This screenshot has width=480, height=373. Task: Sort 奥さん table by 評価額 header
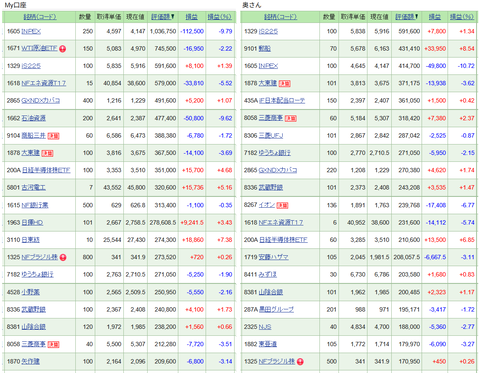(407, 17)
